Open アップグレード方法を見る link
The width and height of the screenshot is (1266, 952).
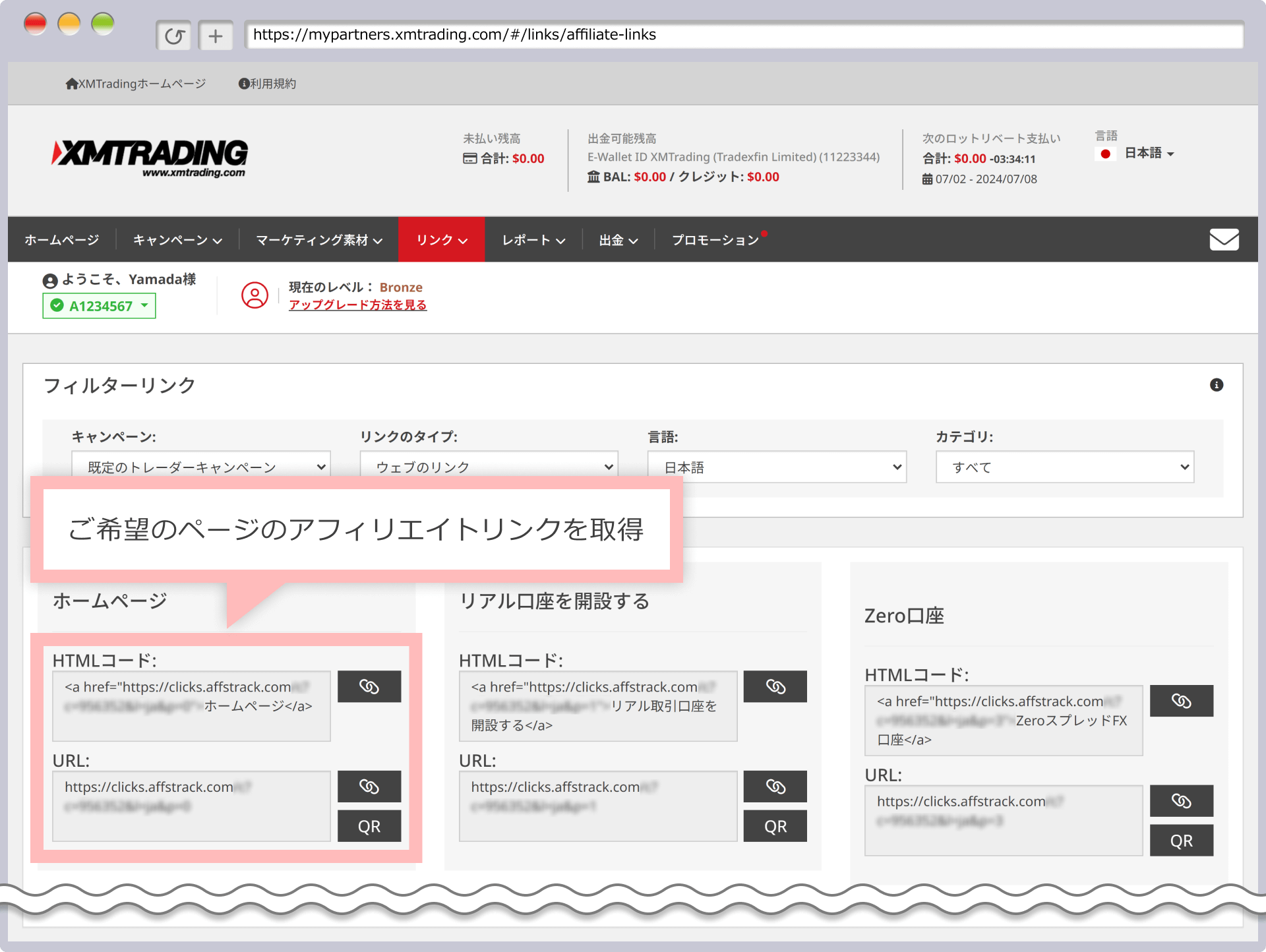pyautogui.click(x=357, y=305)
